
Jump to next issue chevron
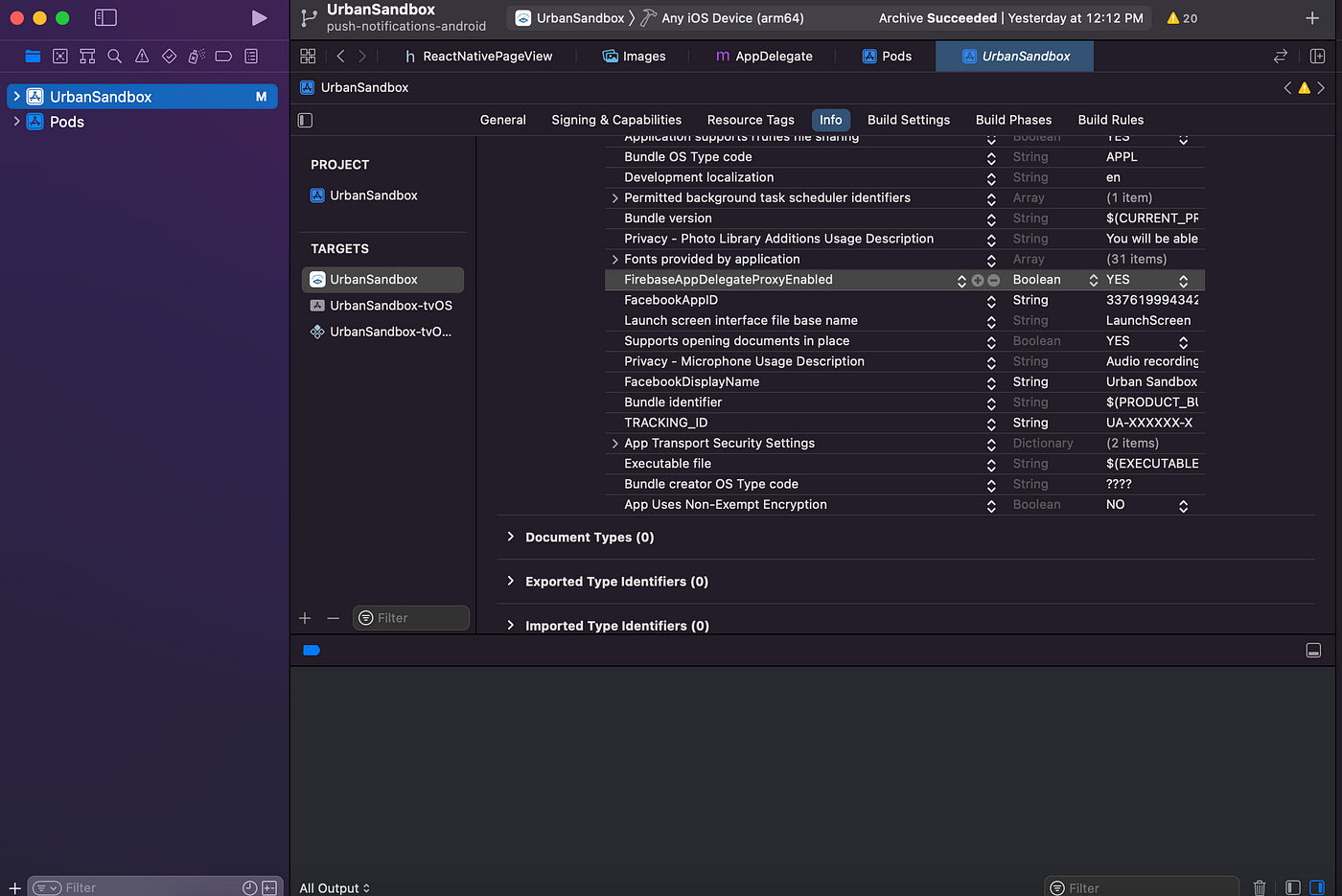point(1321,87)
